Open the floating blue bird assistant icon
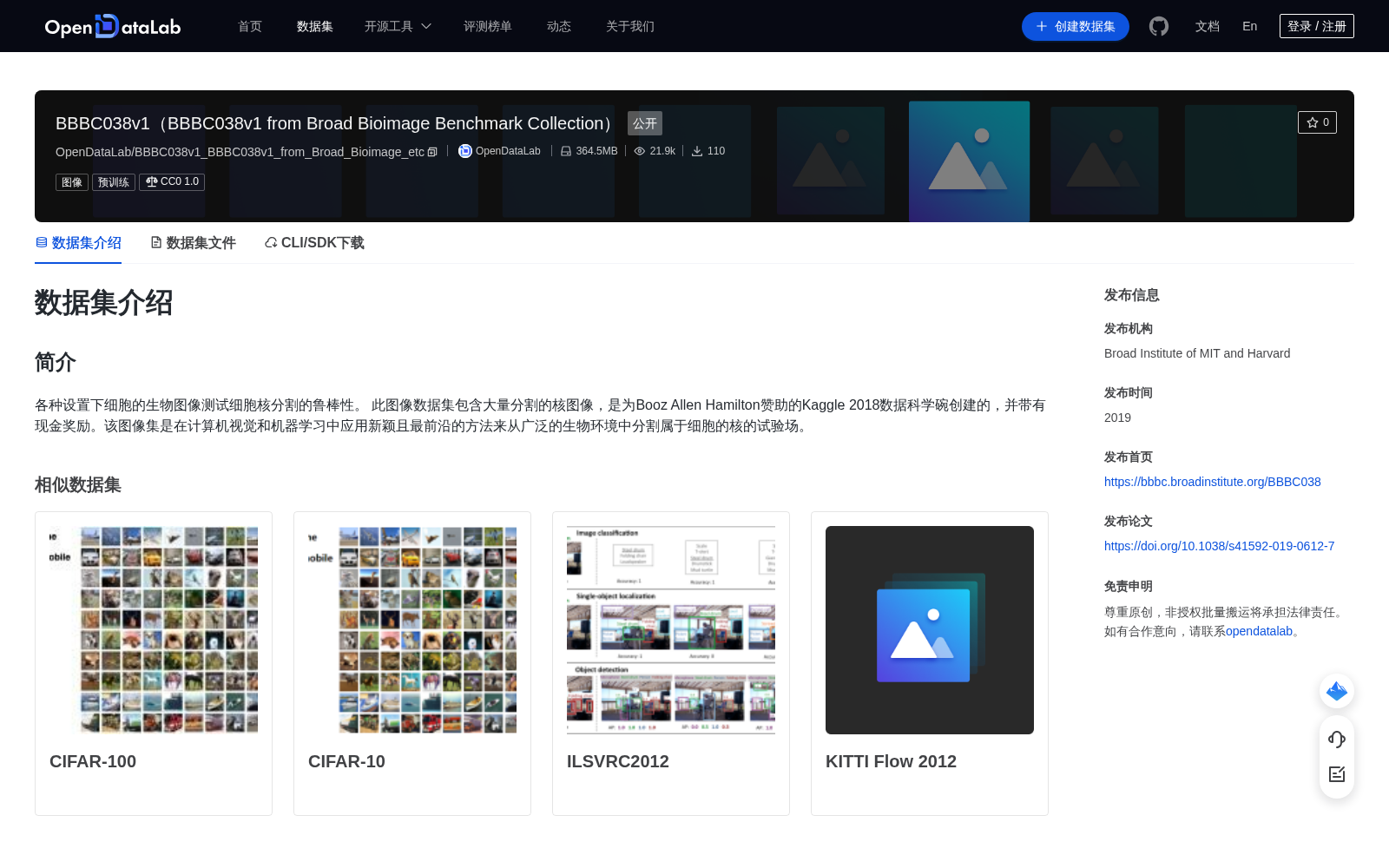 point(1337,691)
